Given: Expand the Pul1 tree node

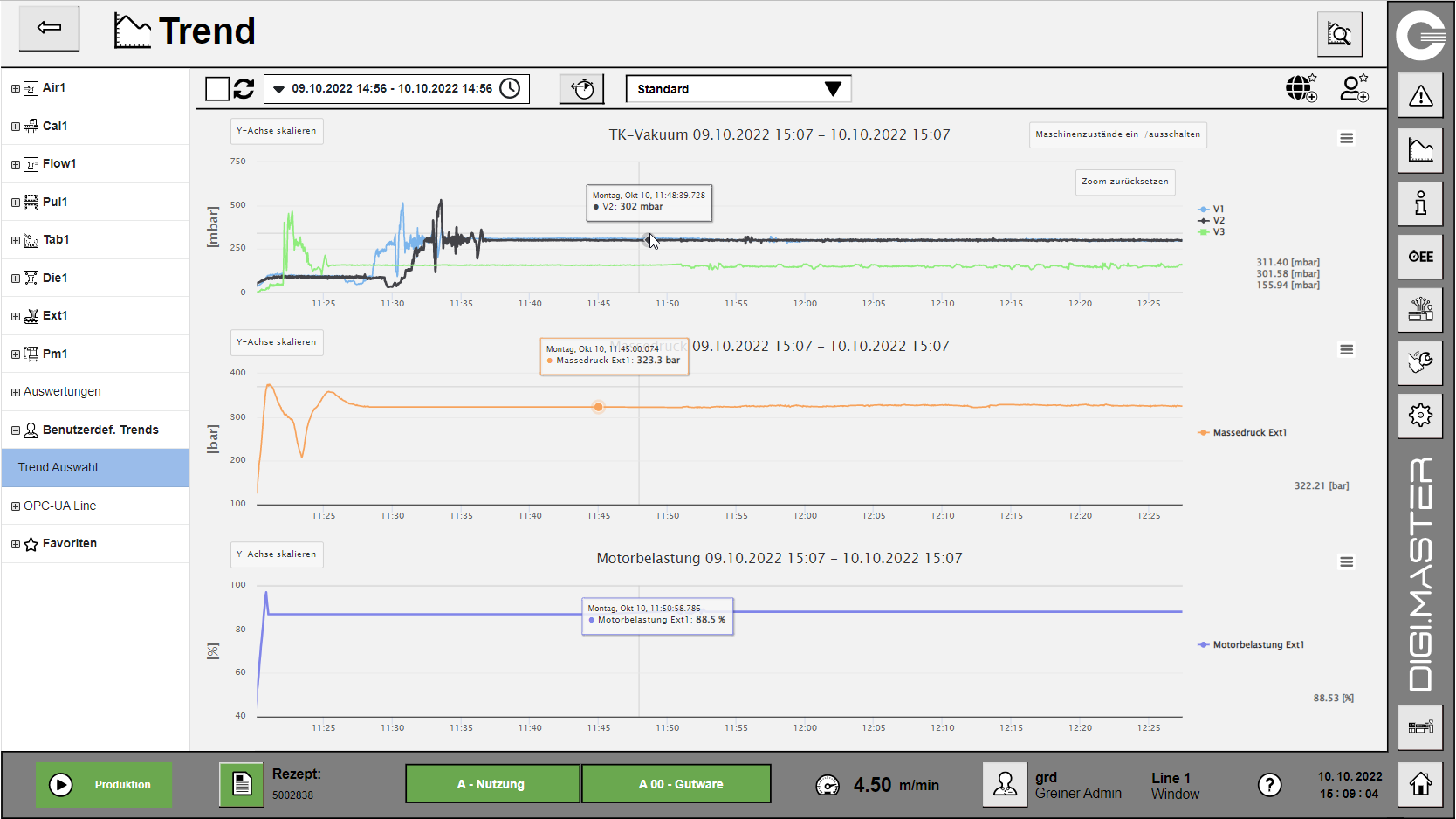Looking at the screenshot, I should tap(16, 203).
